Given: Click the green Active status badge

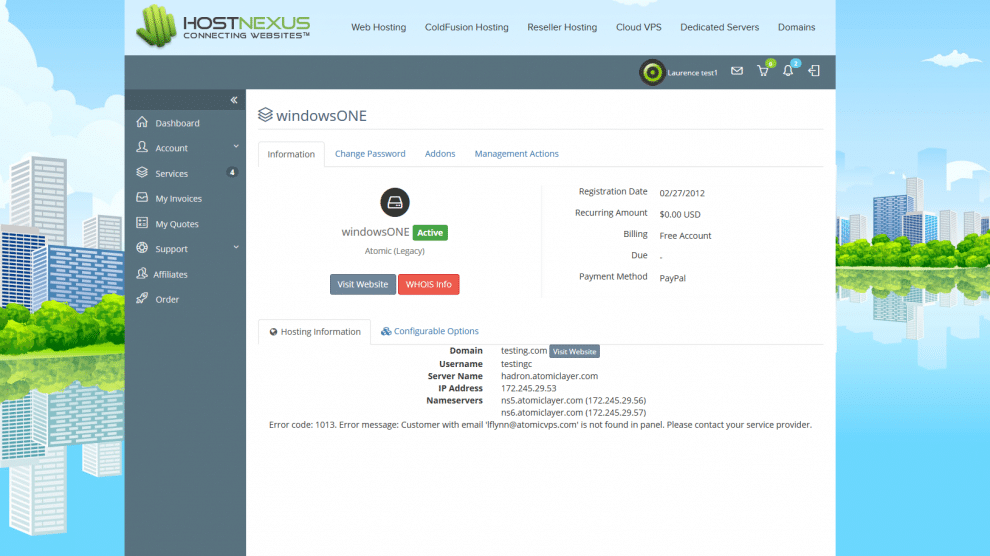Looking at the screenshot, I should [x=430, y=232].
